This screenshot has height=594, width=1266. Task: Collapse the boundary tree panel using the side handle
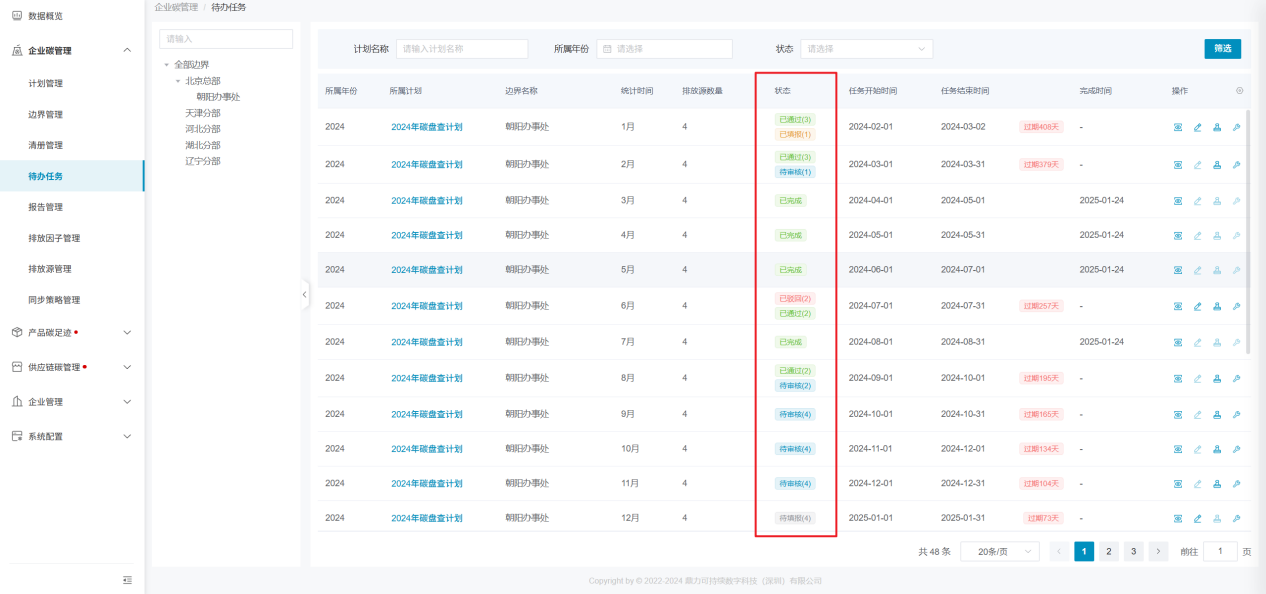[304, 295]
